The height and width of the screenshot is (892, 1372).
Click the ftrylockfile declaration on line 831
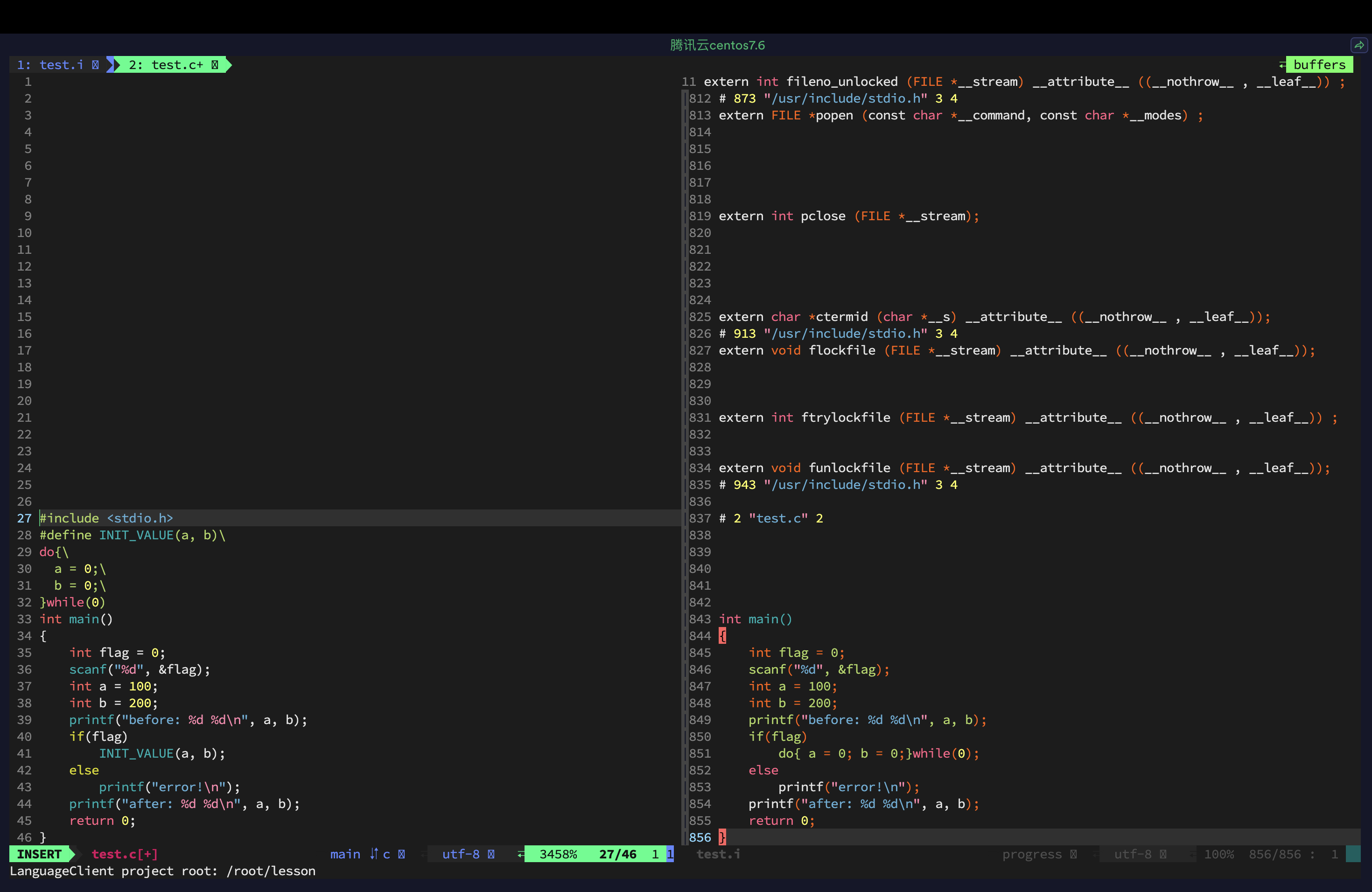1028,417
